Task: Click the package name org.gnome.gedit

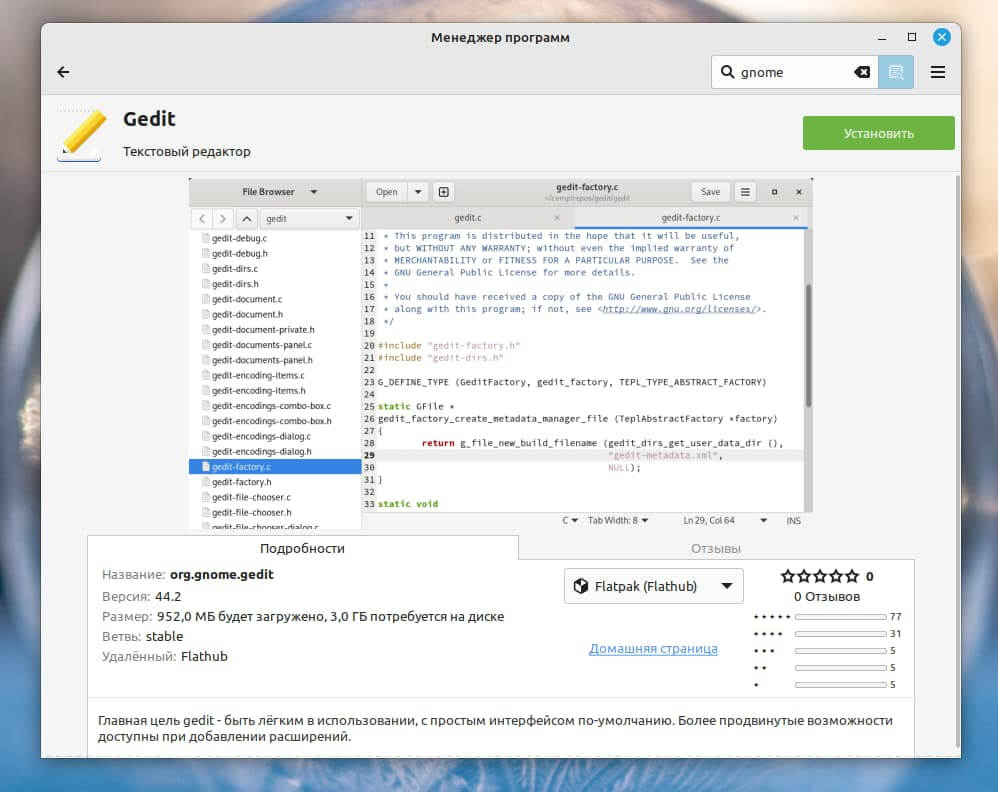Action: tap(221, 574)
